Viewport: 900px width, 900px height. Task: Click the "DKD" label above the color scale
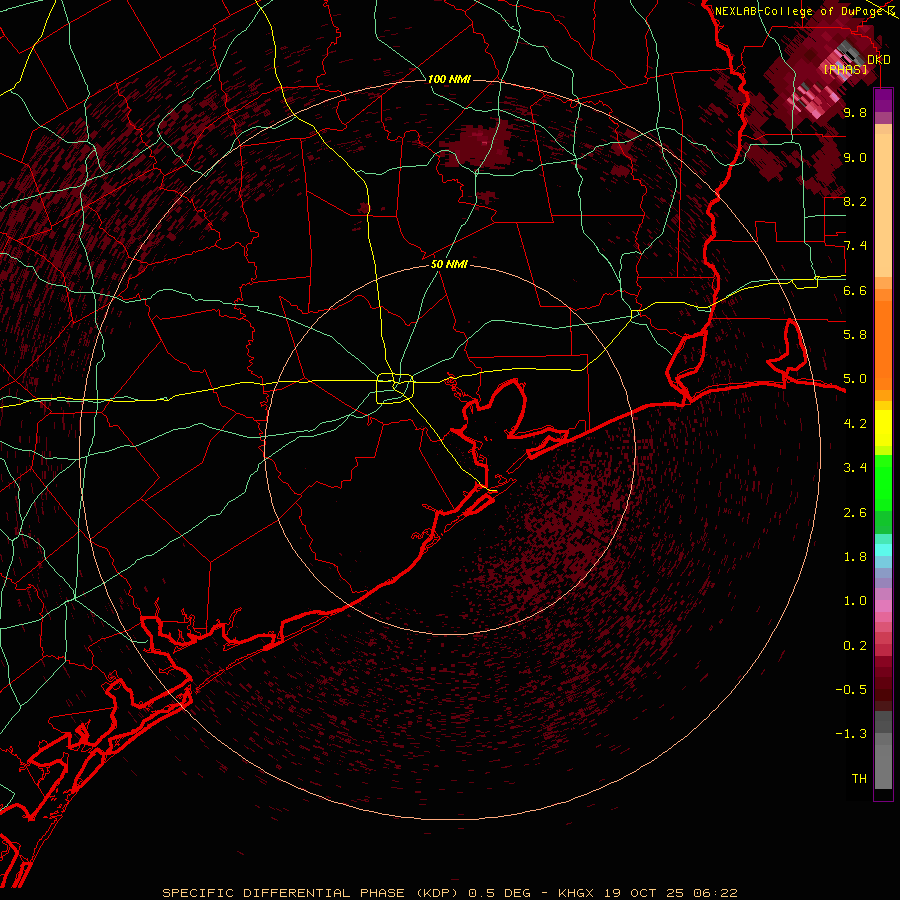(879, 59)
